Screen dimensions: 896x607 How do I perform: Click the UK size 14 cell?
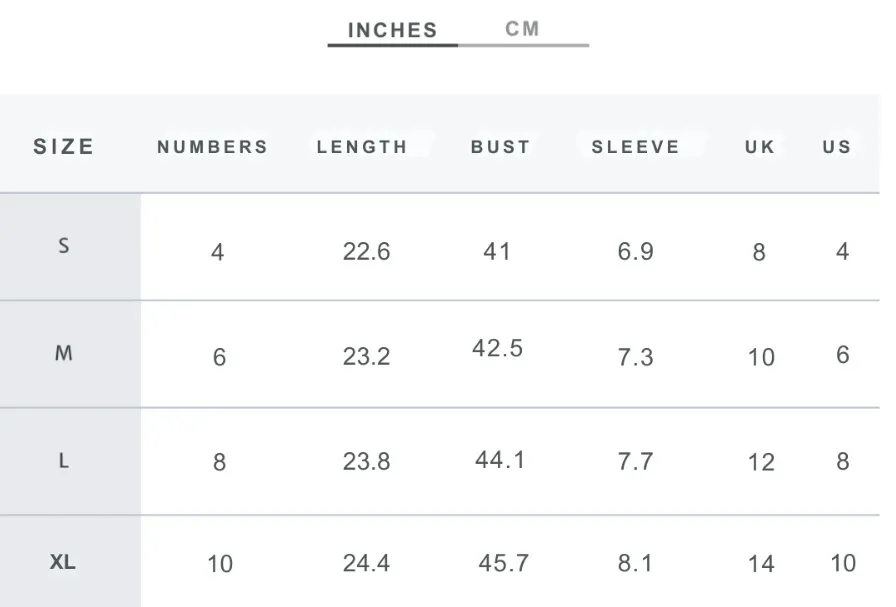[x=761, y=564]
